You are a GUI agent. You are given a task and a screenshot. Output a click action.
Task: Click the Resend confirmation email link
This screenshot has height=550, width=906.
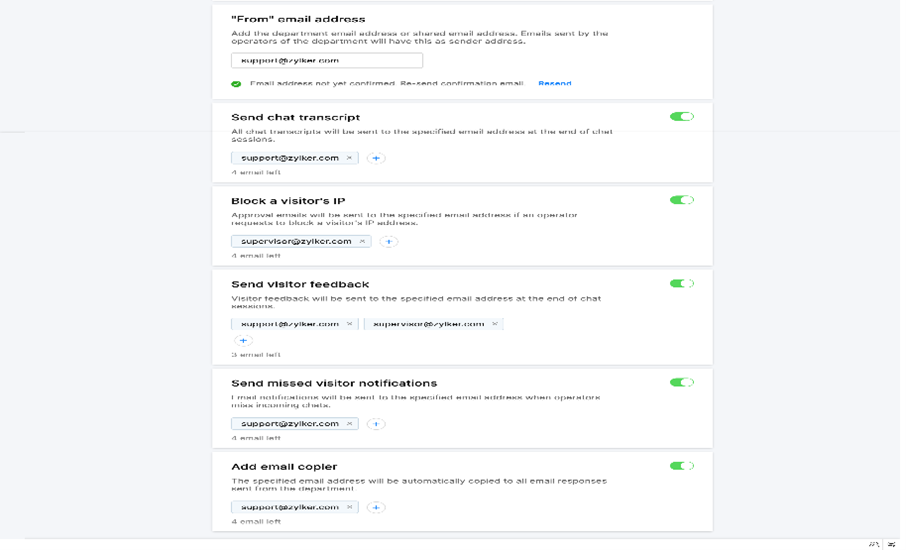(x=554, y=83)
